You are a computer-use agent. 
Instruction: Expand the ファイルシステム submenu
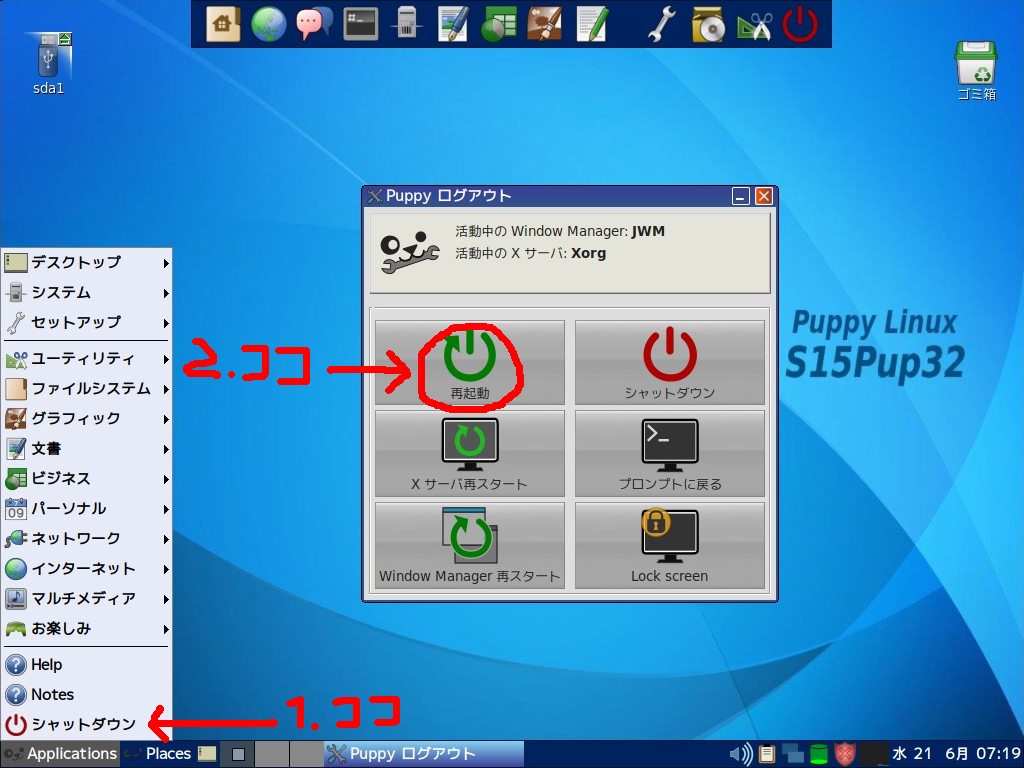pyautogui.click(x=86, y=389)
